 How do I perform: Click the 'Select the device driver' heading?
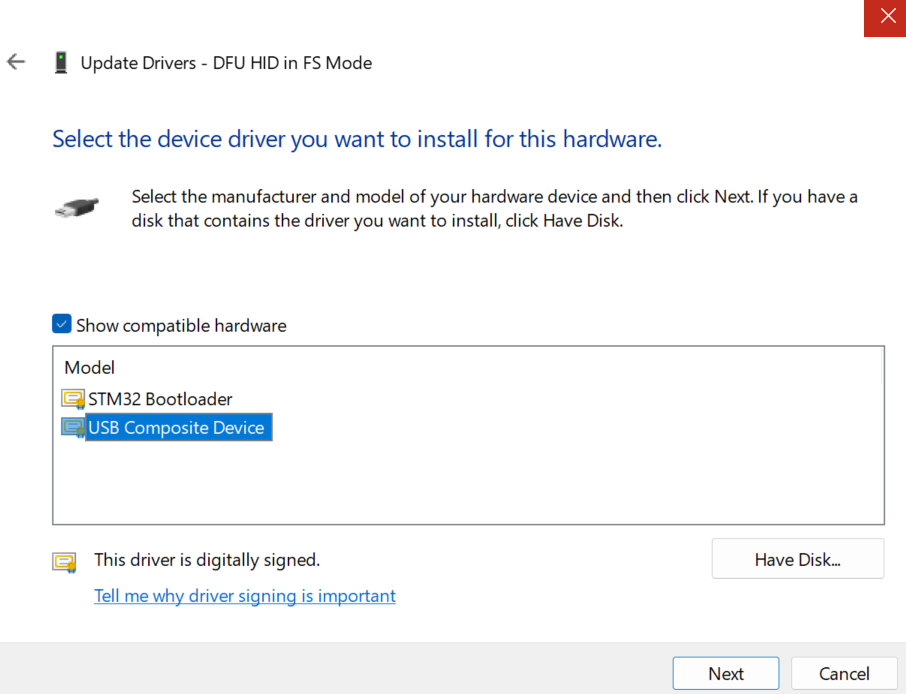coord(357,139)
